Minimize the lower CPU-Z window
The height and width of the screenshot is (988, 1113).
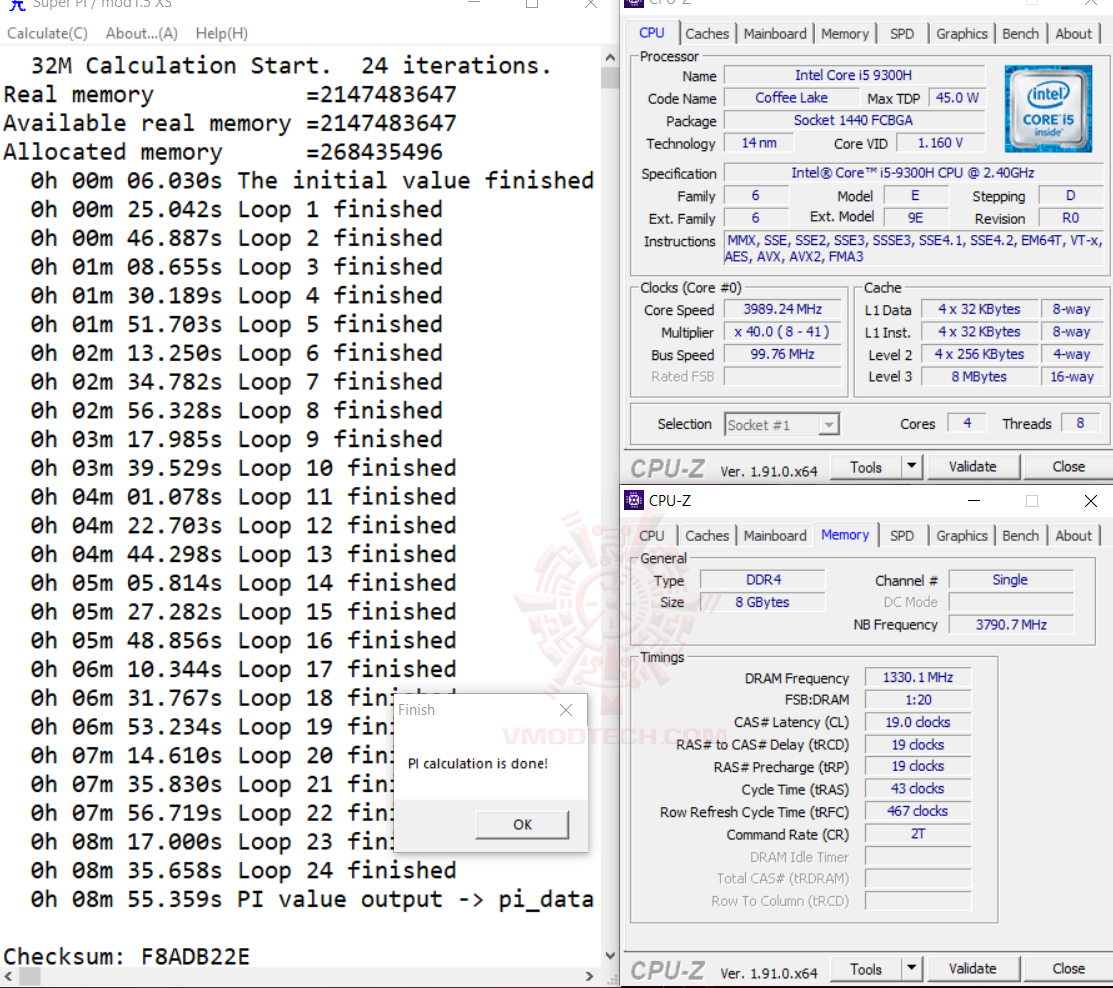(974, 500)
